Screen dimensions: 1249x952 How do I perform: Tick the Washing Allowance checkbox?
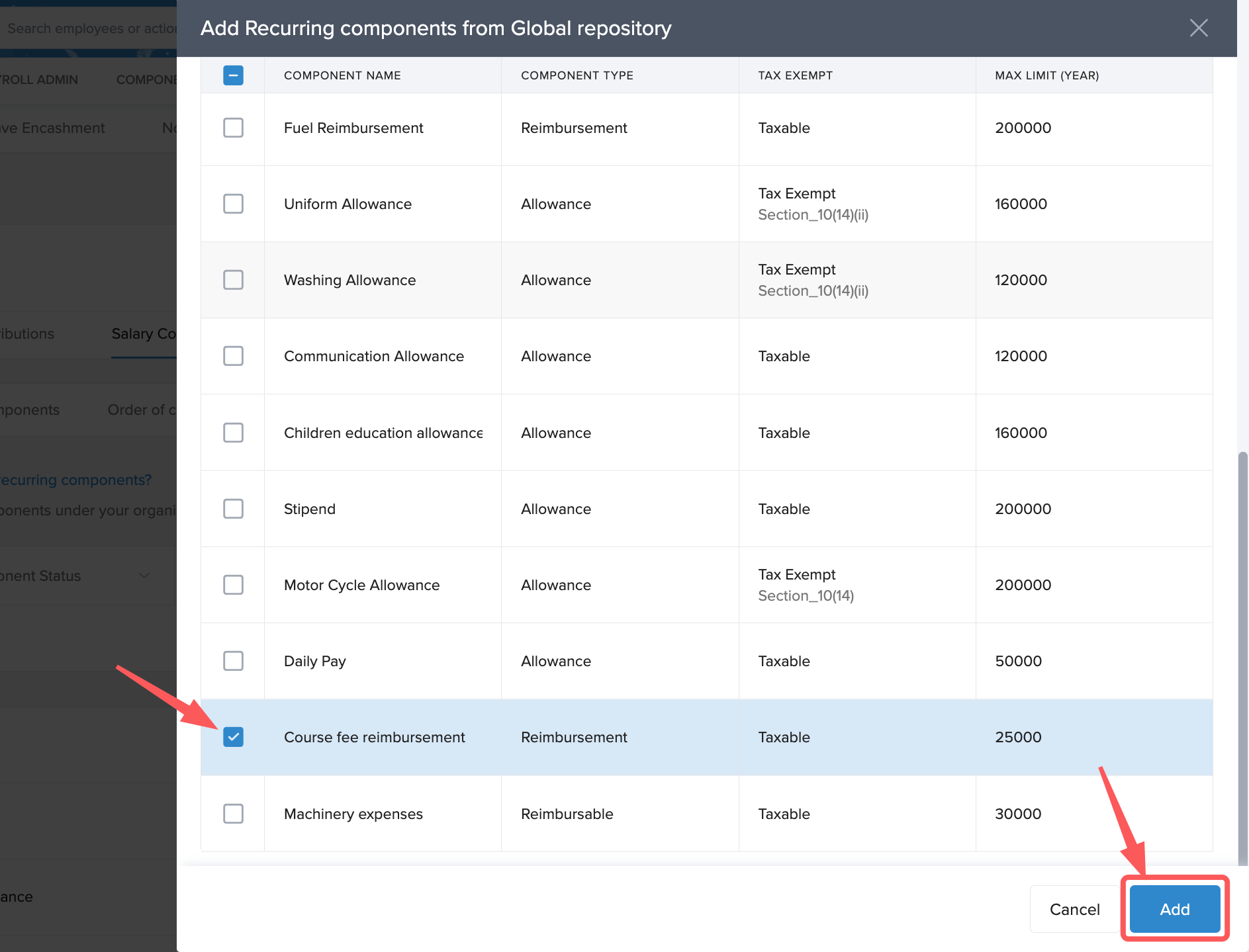[233, 280]
